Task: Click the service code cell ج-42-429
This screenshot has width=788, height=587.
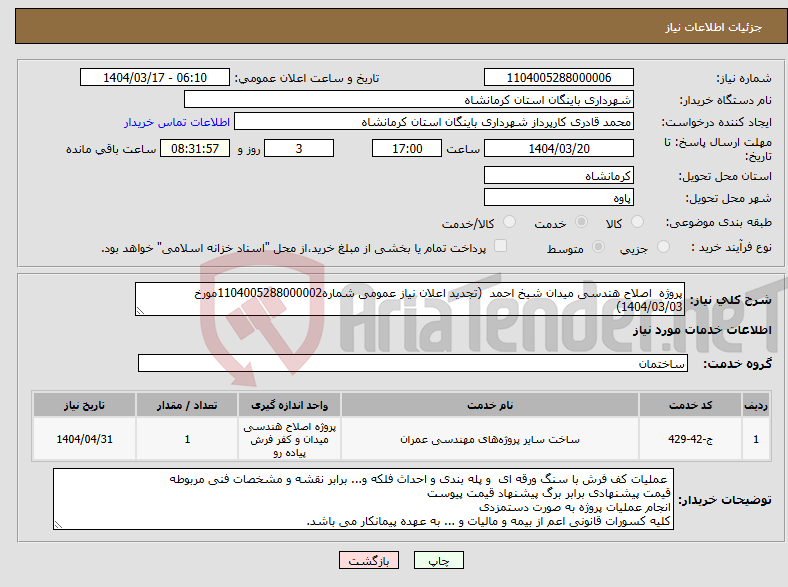Action: point(691,439)
